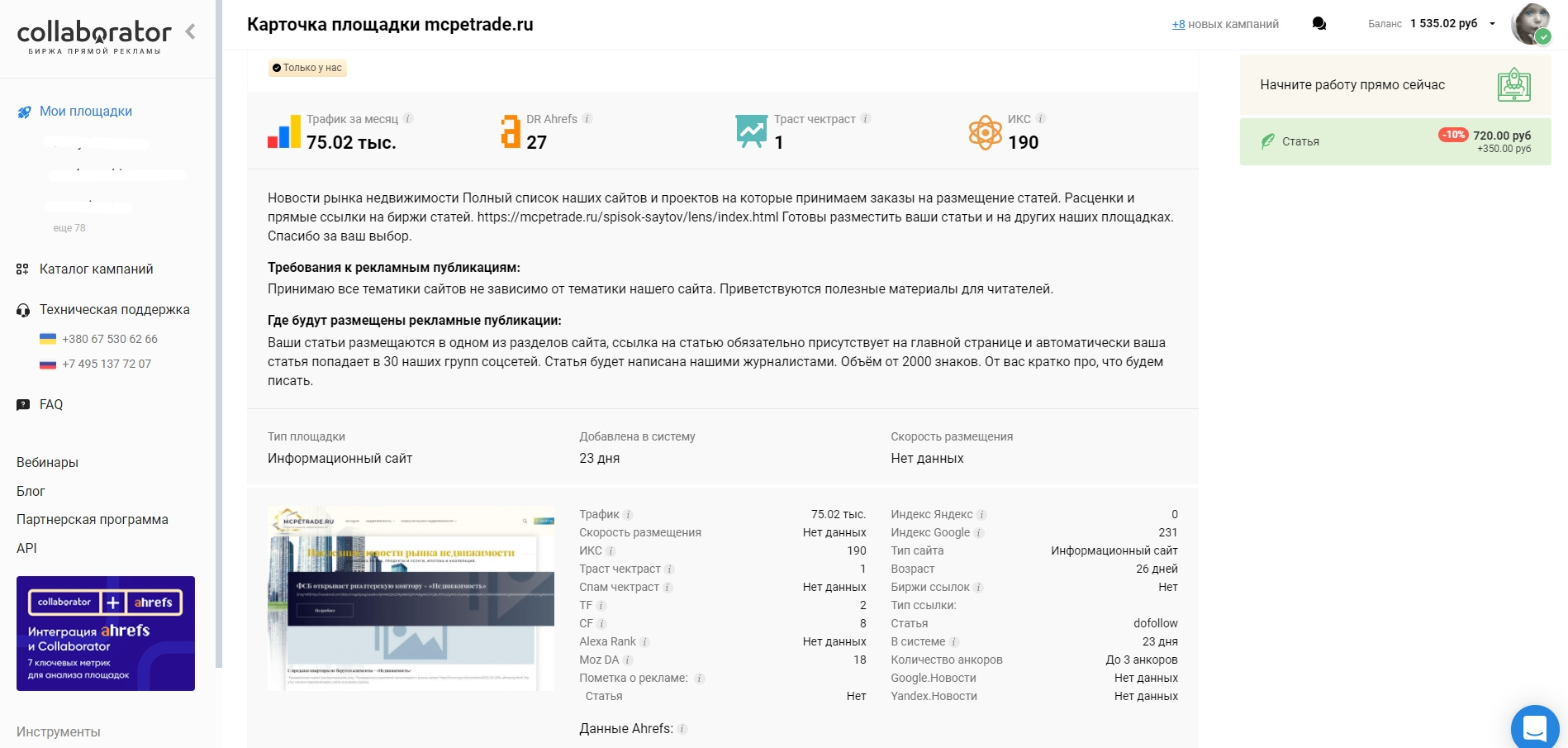Click the orange atom ИКС icon
This screenshot has width=1568, height=748.
coord(985,132)
